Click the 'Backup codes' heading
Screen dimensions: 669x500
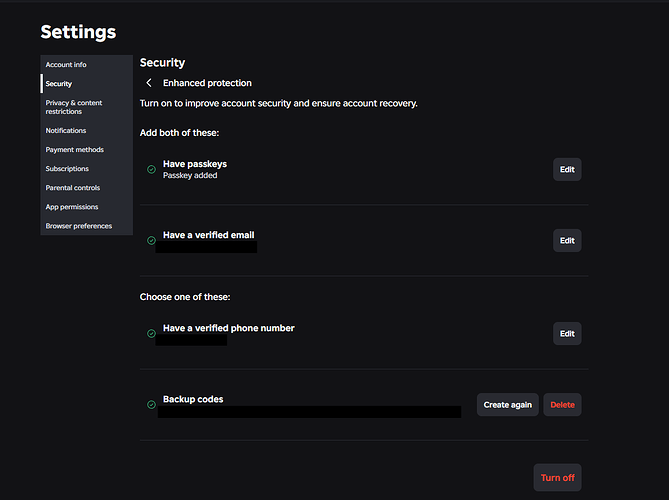193,399
